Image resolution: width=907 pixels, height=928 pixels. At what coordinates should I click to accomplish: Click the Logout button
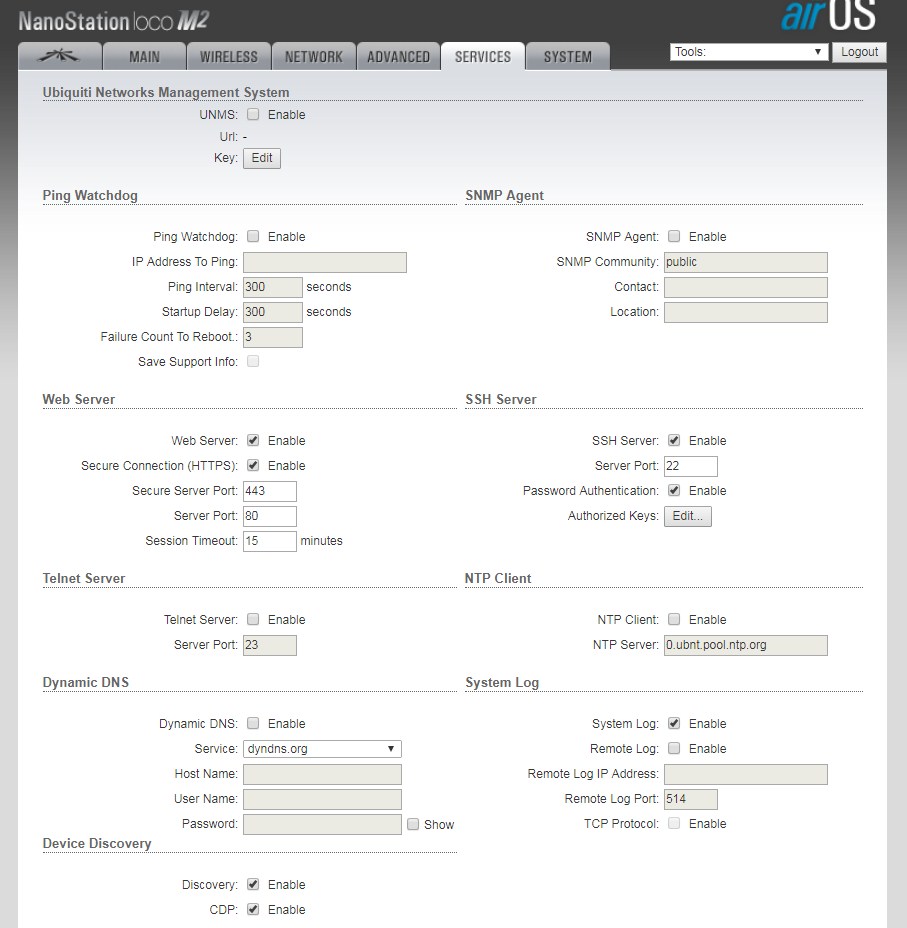click(x=859, y=51)
